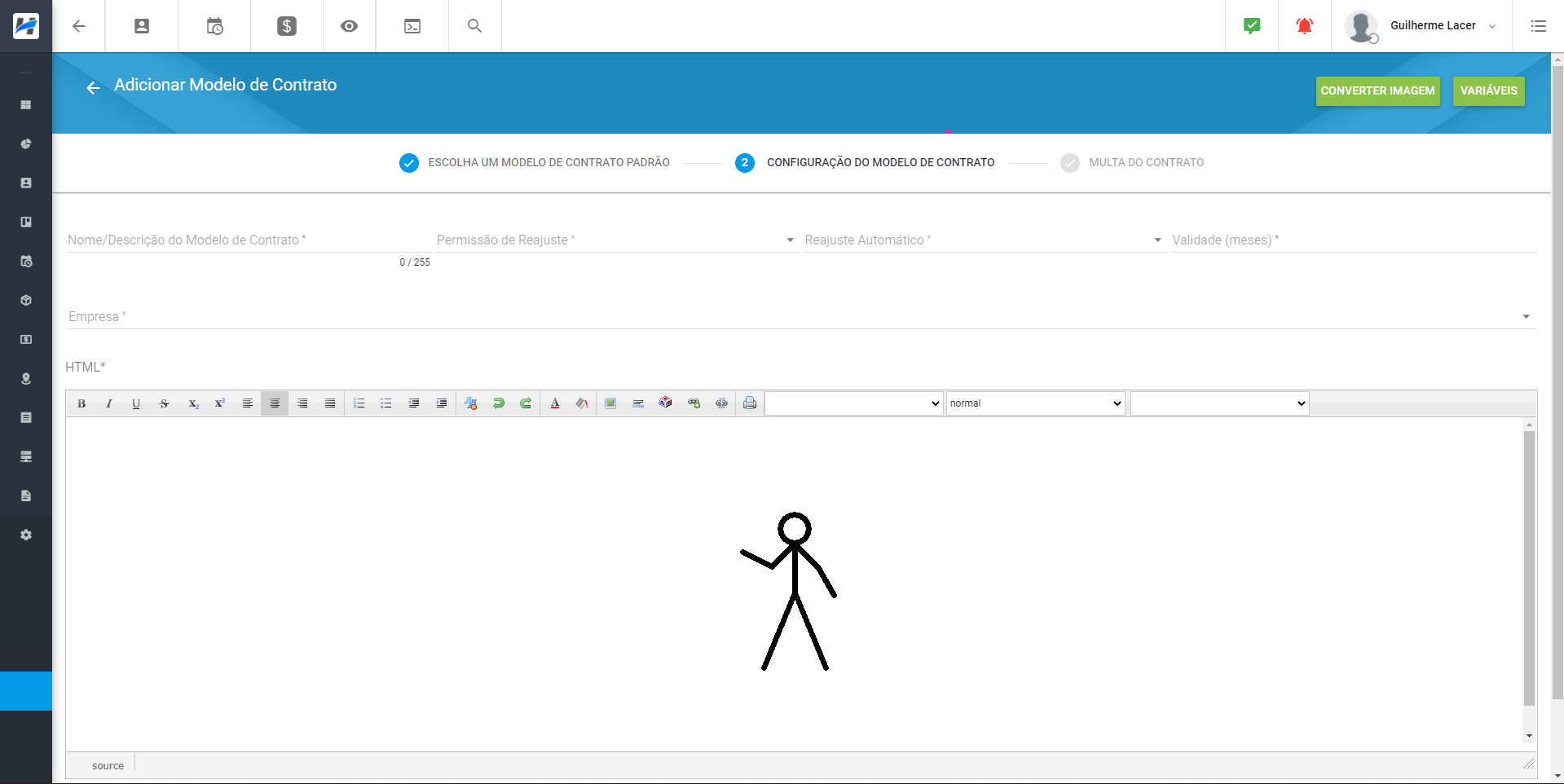This screenshot has width=1564, height=784.
Task: Justify text in the editor
Action: click(x=330, y=403)
